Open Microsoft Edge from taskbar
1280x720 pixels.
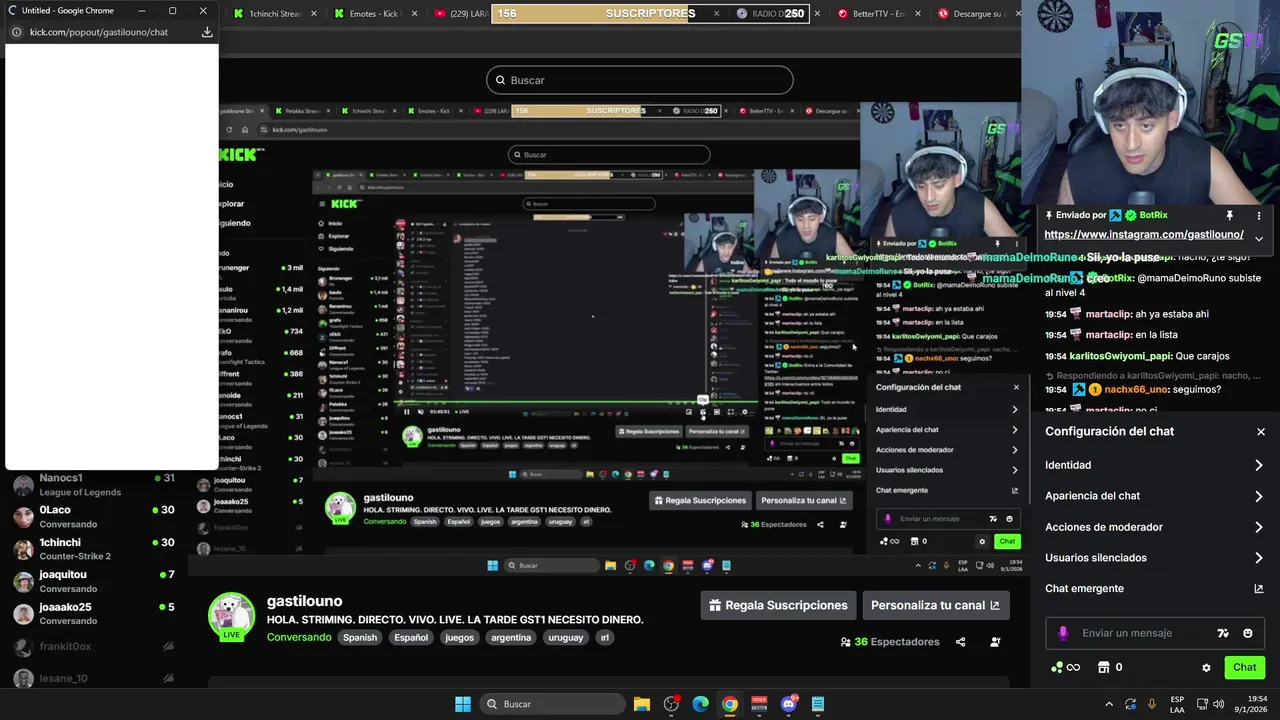pyautogui.click(x=701, y=704)
